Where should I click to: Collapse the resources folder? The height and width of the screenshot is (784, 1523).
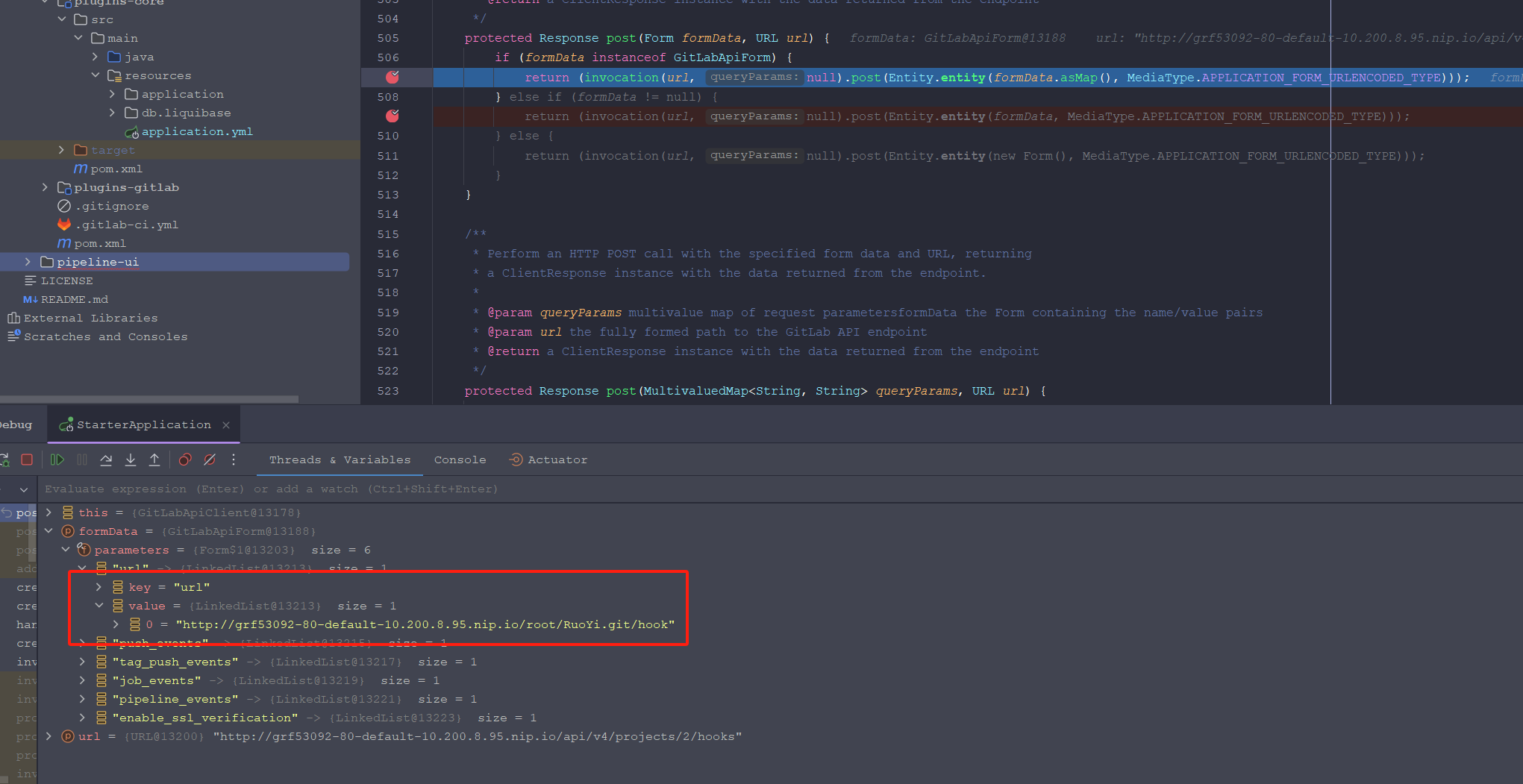[x=95, y=75]
